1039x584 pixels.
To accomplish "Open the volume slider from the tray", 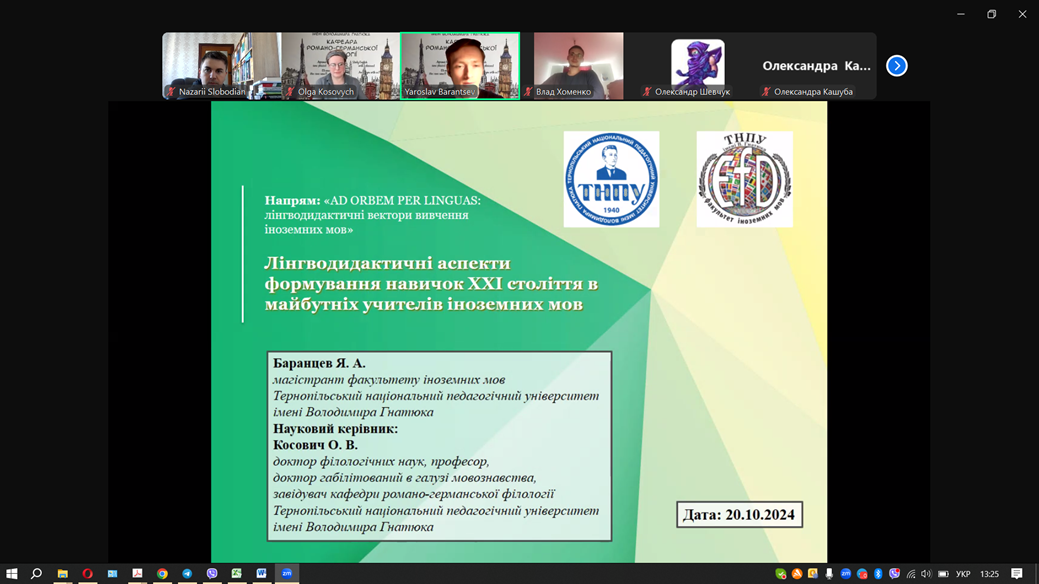I will (926, 573).
